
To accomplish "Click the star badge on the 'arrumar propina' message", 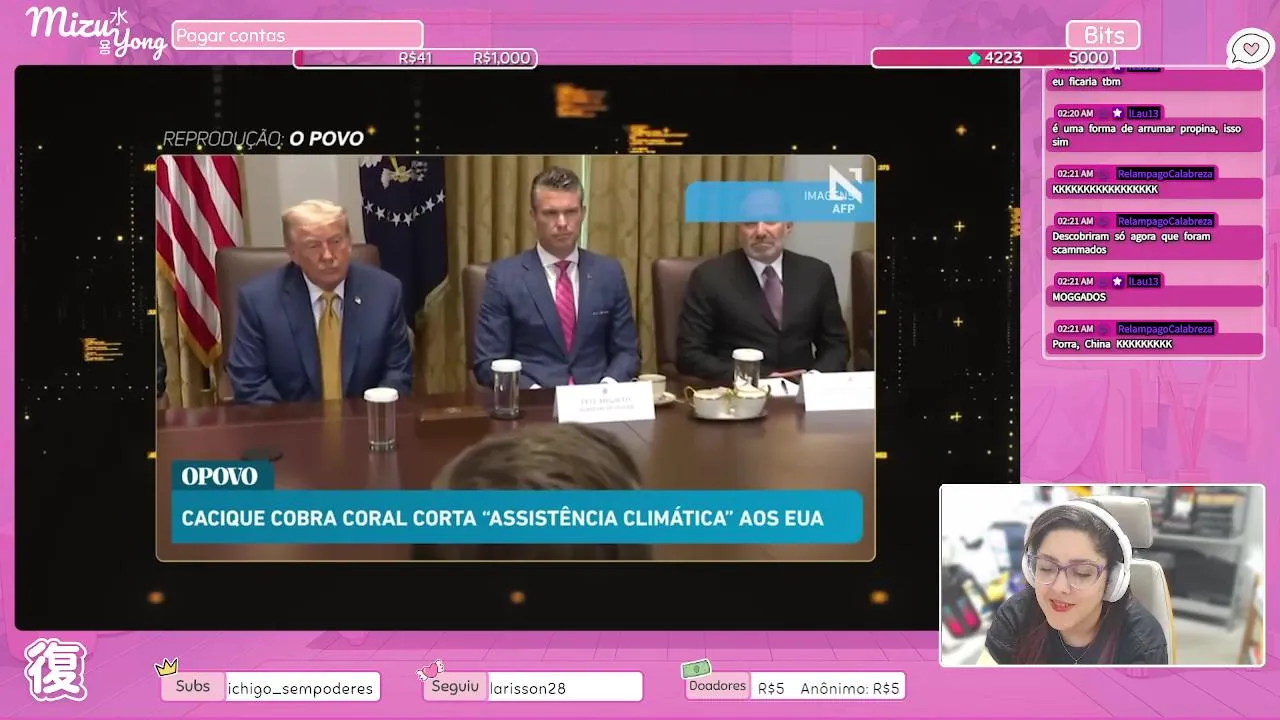I will coord(1117,113).
